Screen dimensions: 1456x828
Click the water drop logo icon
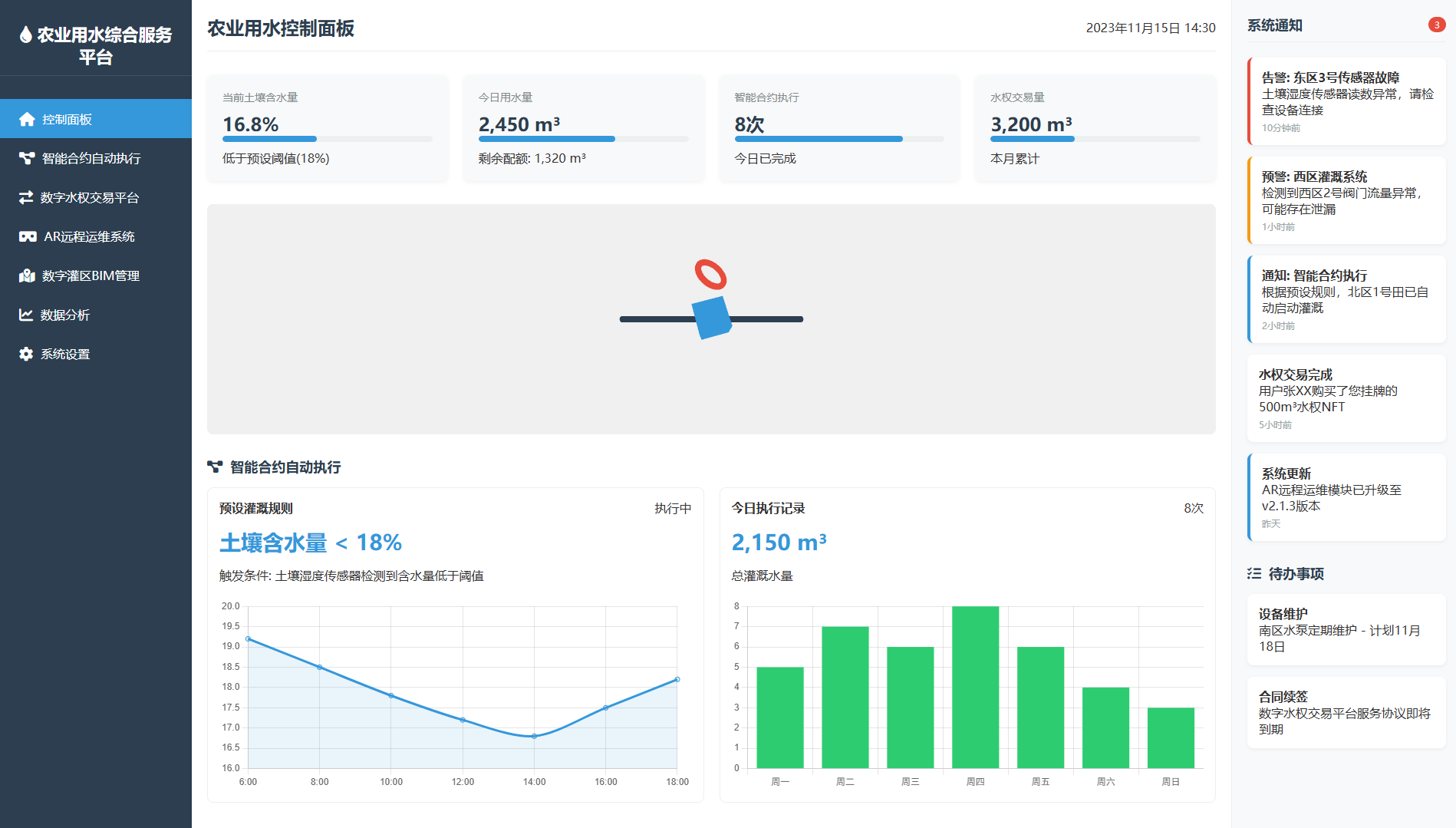coord(26,35)
